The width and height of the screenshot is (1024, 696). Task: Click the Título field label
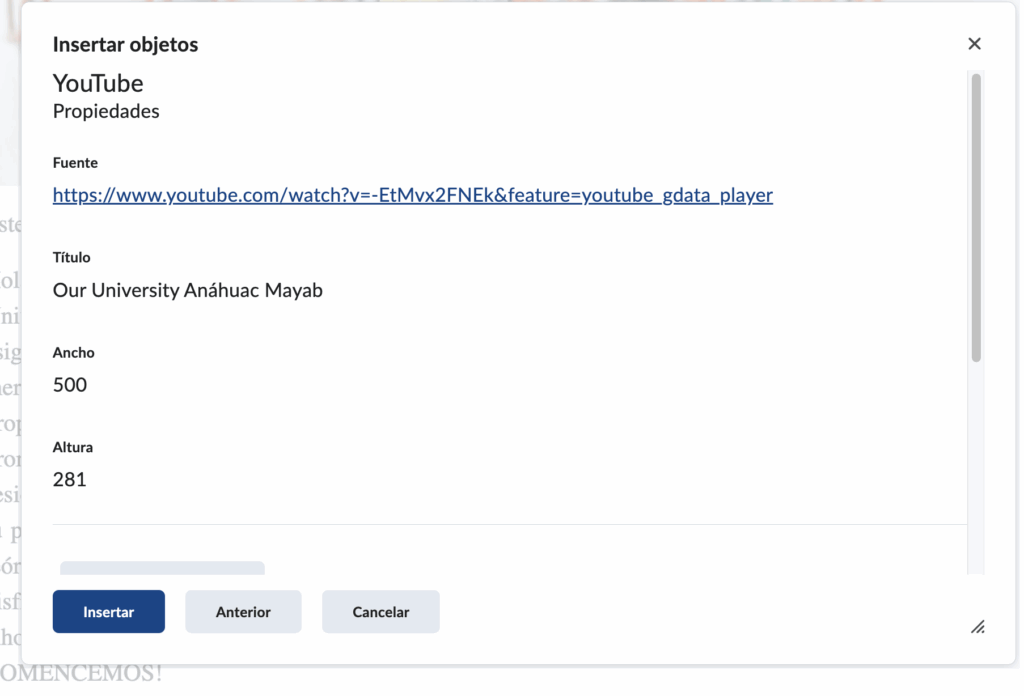pos(72,258)
